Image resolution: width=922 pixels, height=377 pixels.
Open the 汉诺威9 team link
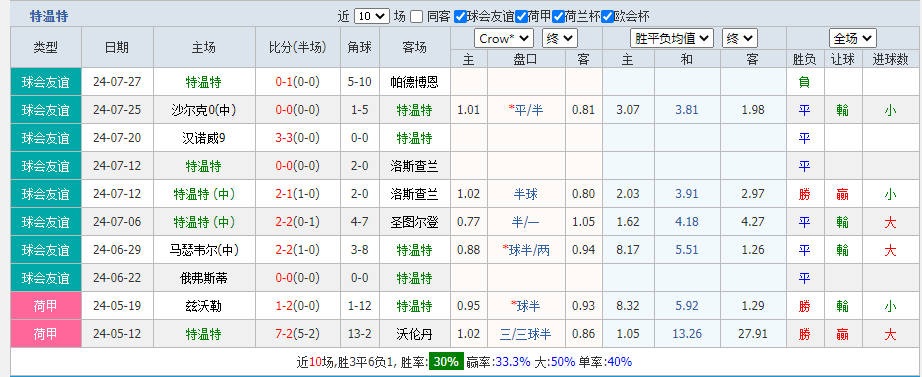203,138
